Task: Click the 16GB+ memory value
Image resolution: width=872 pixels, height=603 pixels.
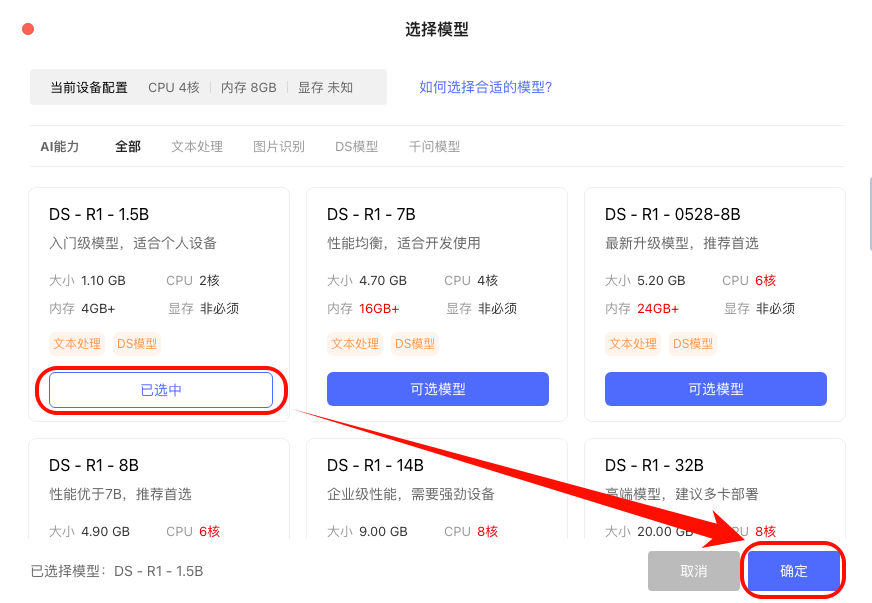Action: click(379, 309)
